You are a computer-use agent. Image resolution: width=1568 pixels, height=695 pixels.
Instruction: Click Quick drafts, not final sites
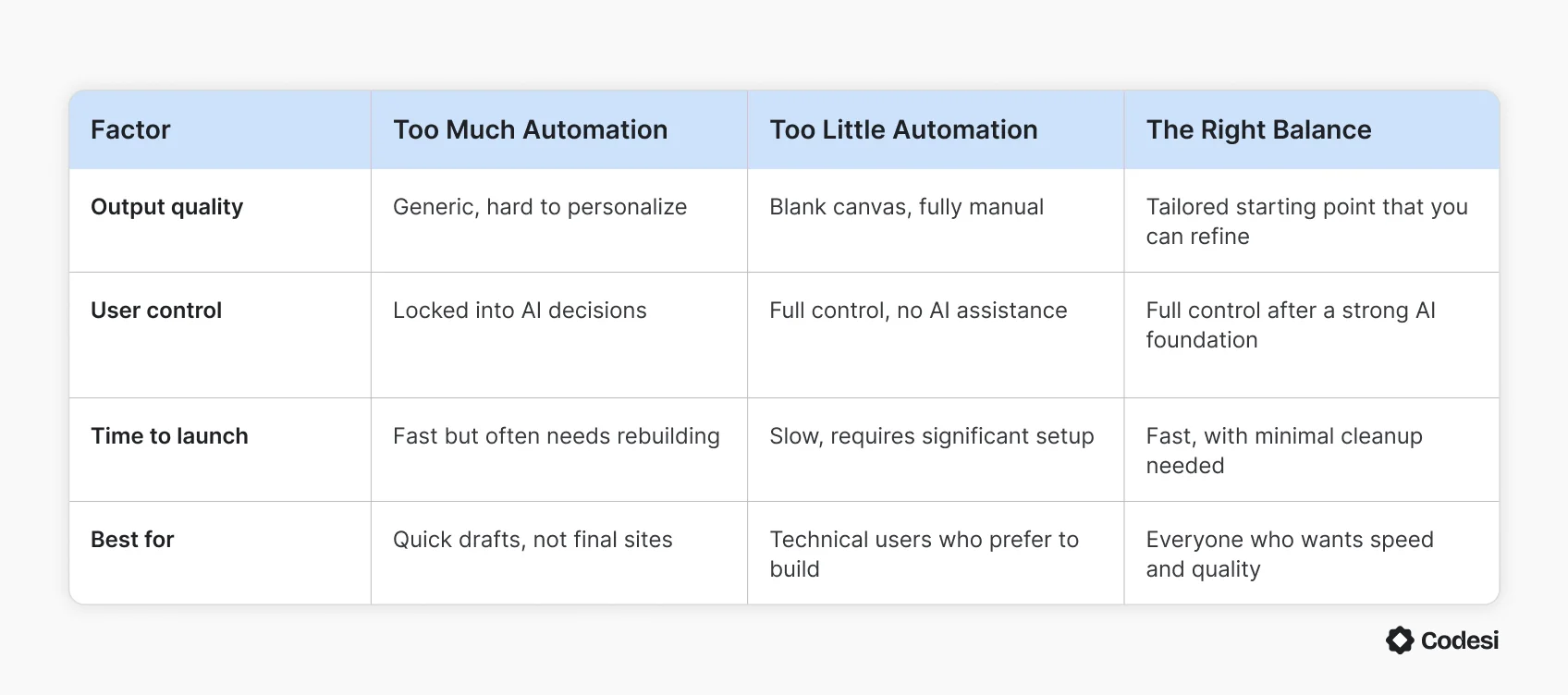[x=533, y=540]
